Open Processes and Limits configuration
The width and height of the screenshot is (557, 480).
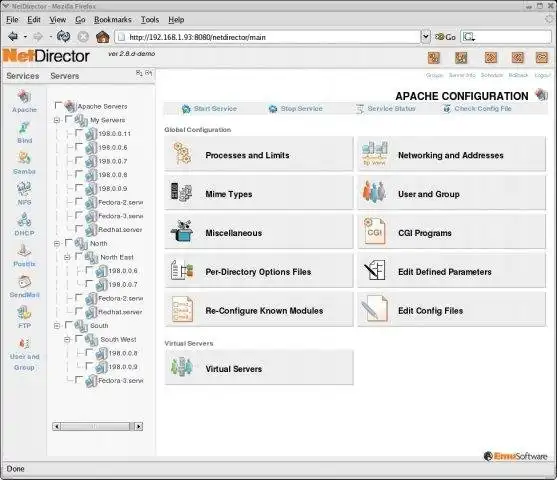(x=259, y=155)
